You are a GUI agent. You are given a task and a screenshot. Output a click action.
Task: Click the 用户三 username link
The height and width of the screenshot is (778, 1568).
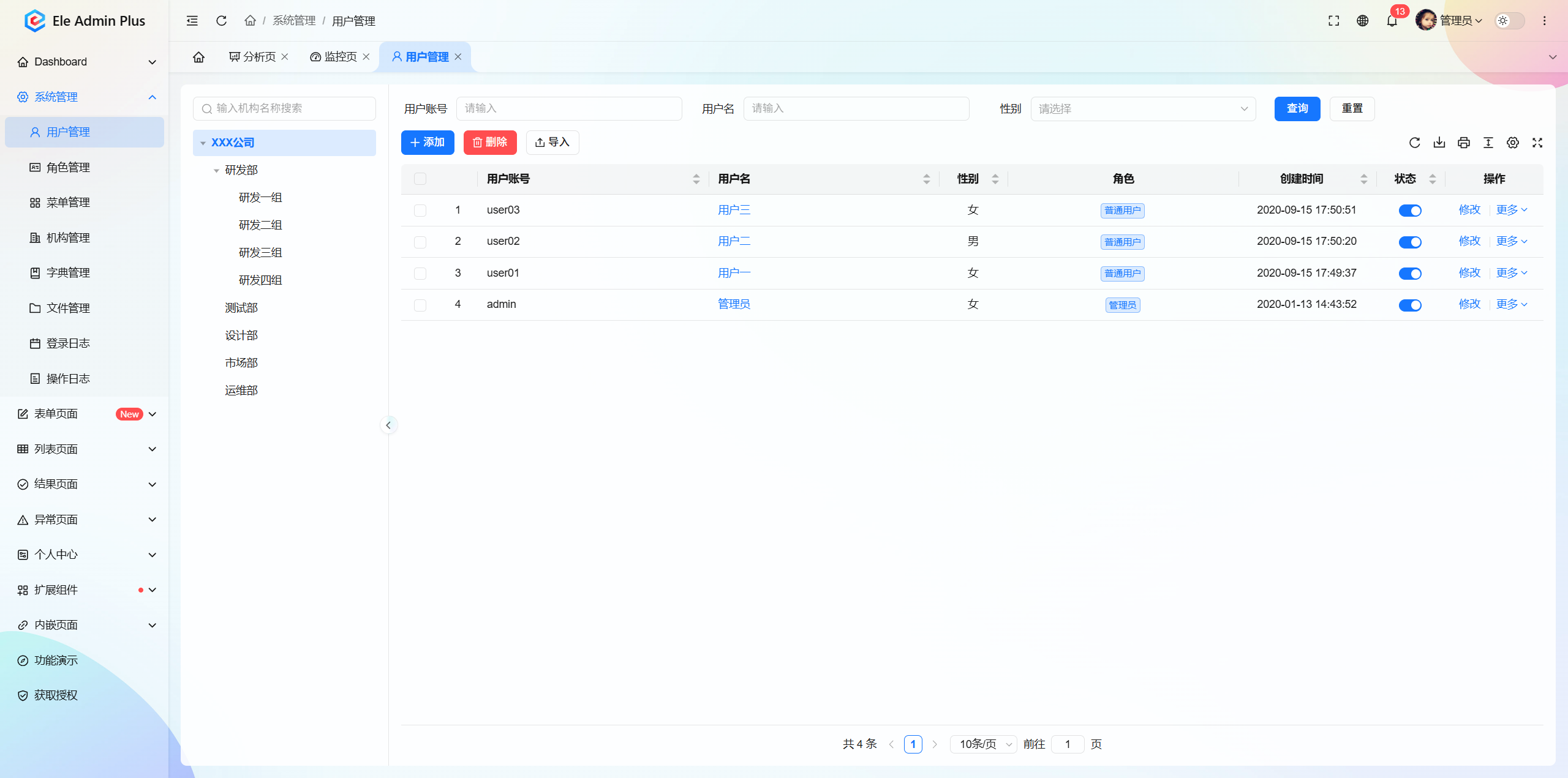click(734, 210)
